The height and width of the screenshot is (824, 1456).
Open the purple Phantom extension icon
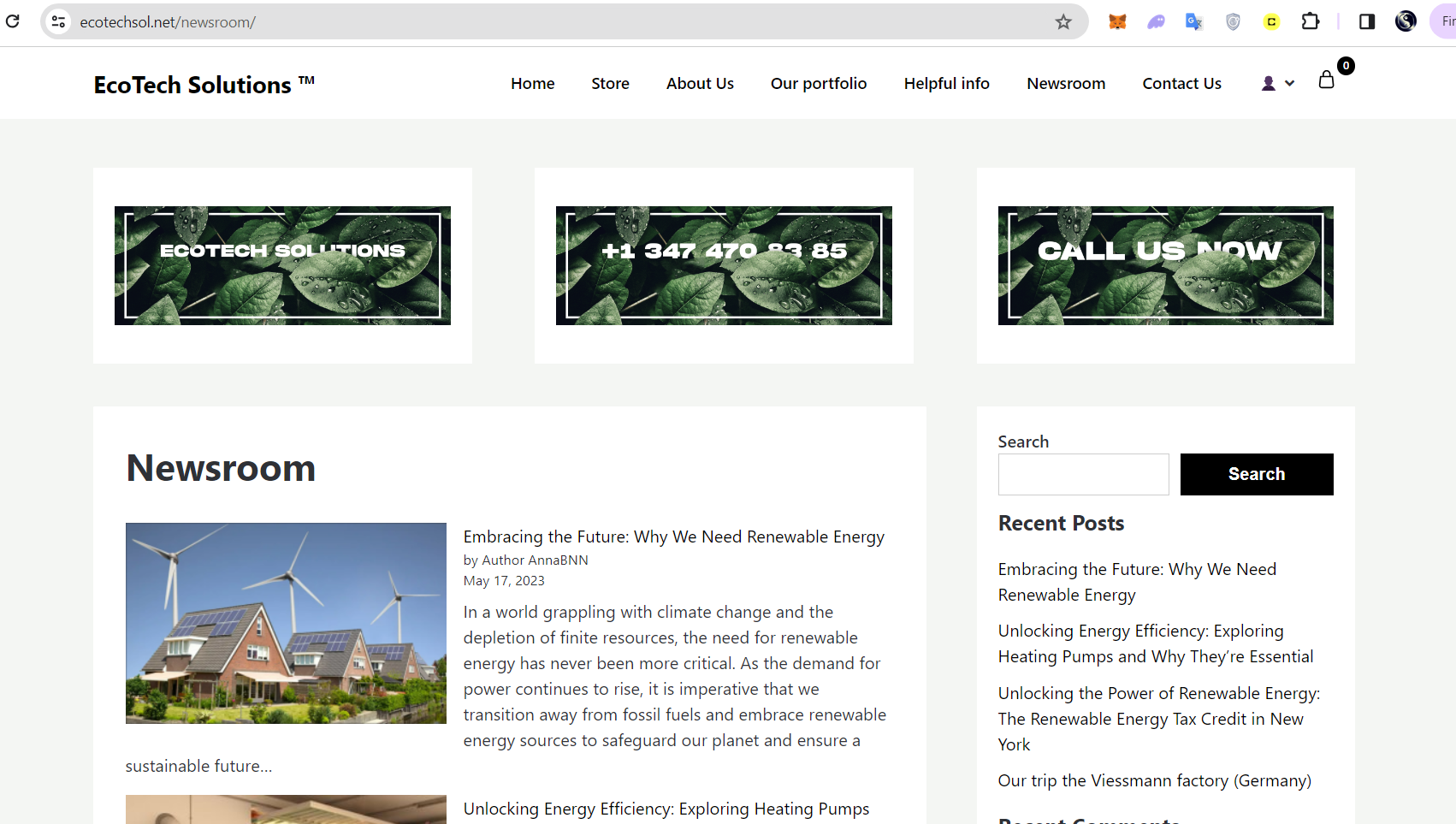click(1156, 22)
